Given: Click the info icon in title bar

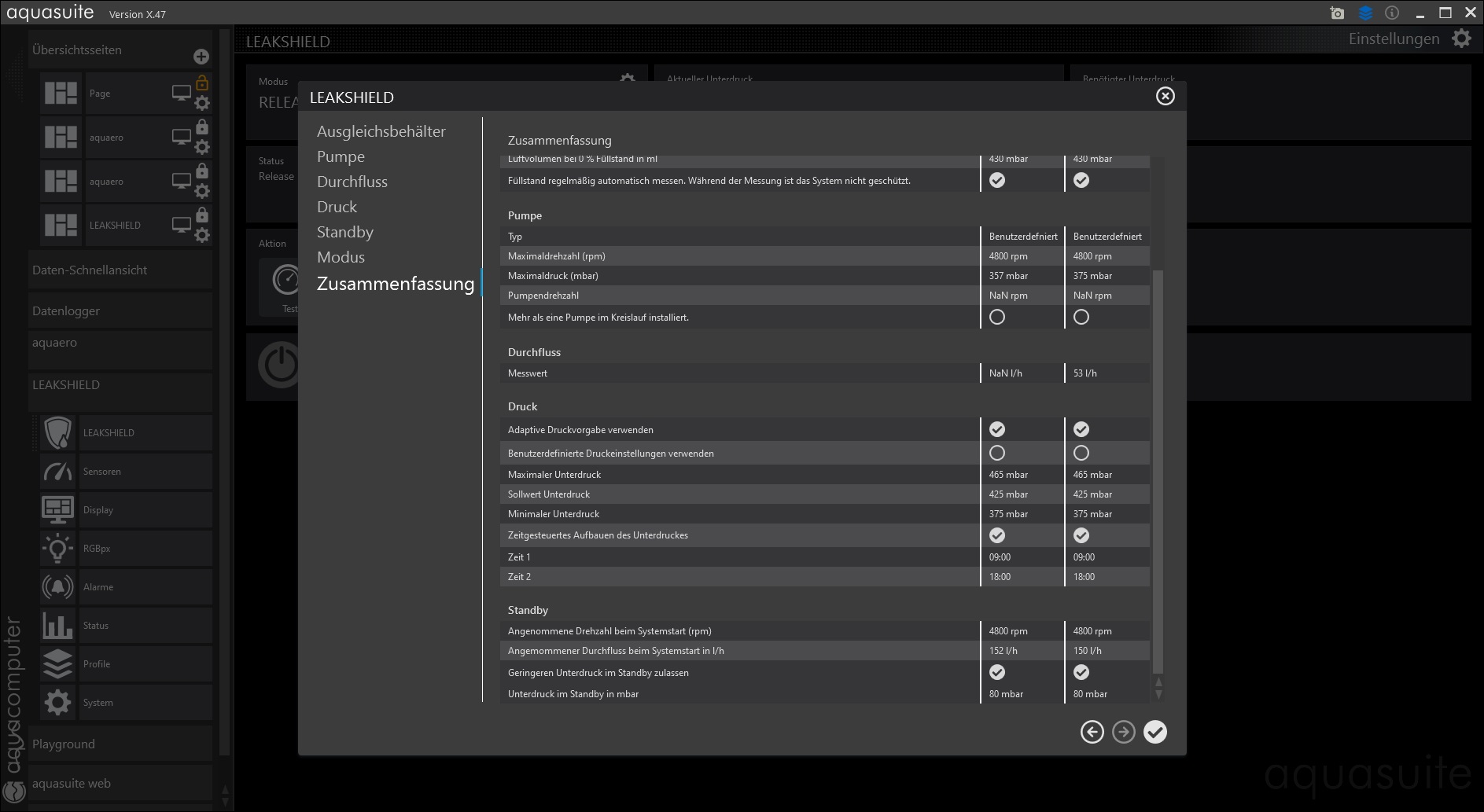Looking at the screenshot, I should (1392, 13).
